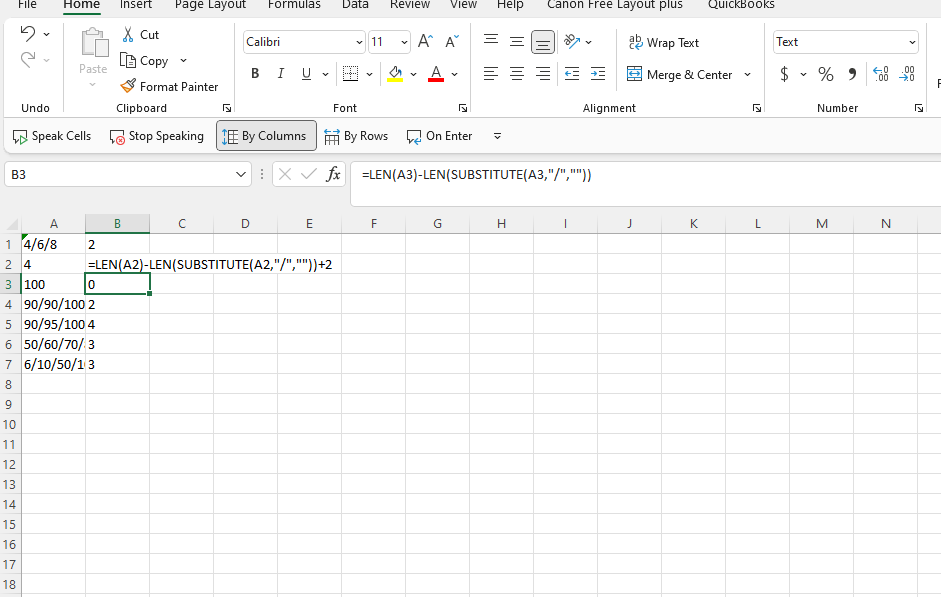This screenshot has height=597, width=941.
Task: Click the Paste clipboard icon
Action: click(x=94, y=43)
